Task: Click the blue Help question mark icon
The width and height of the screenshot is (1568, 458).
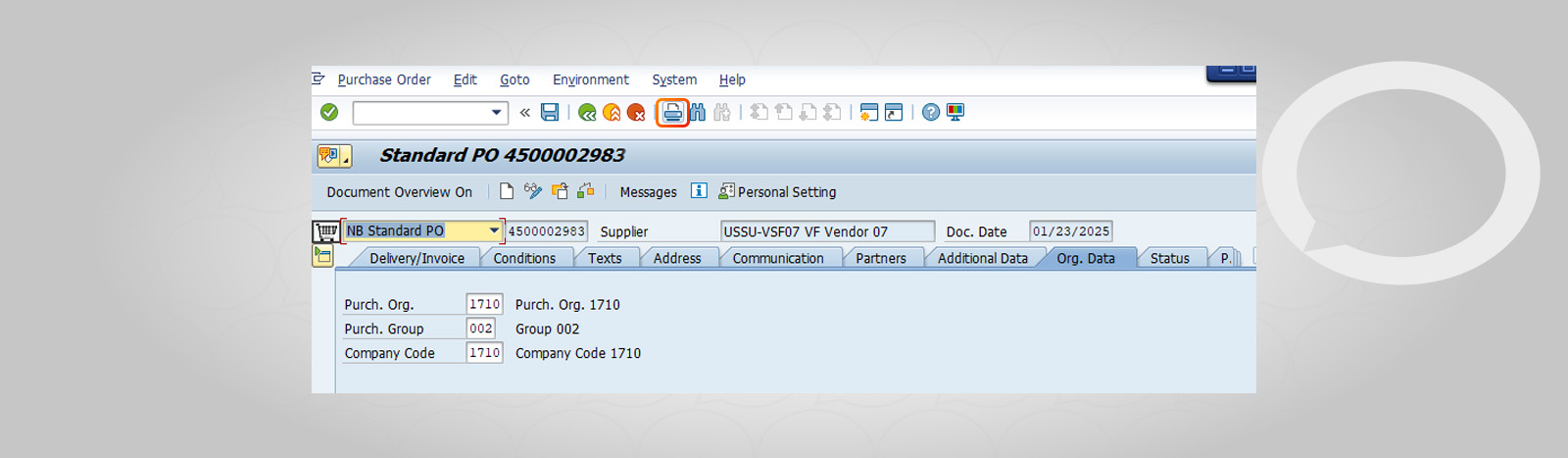Action: (x=931, y=113)
